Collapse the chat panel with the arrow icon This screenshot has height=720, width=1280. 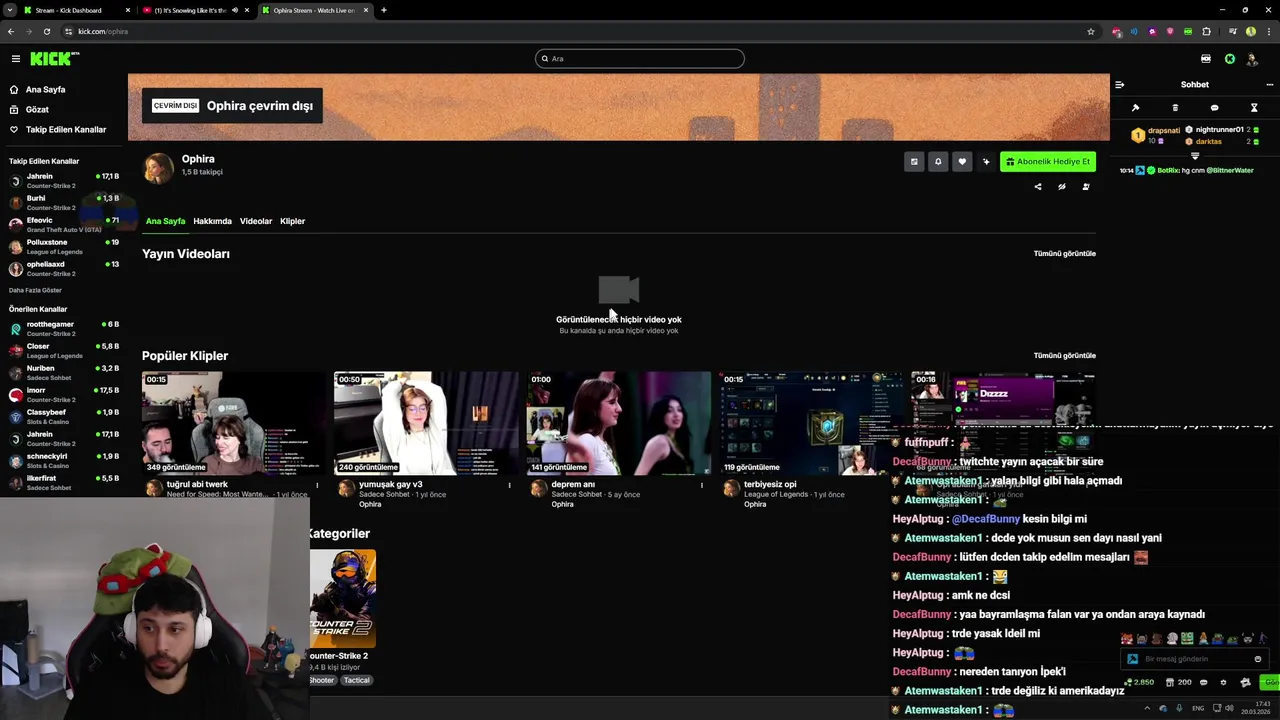pyautogui.click(x=1119, y=85)
